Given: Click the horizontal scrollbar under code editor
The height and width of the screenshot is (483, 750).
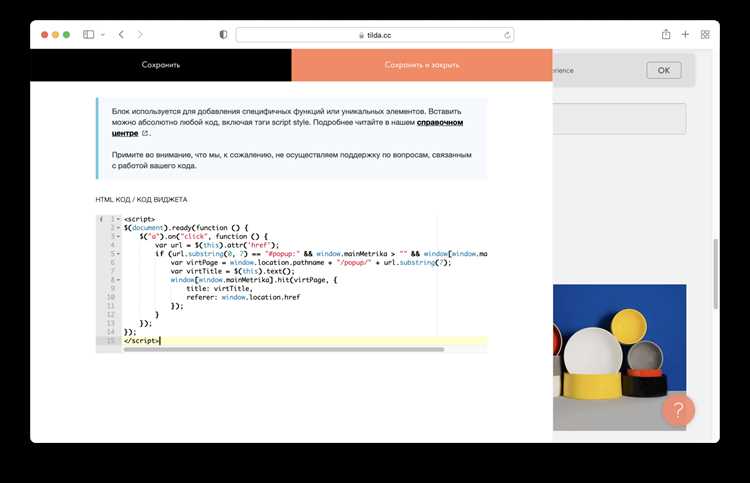Looking at the screenshot, I should tap(284, 350).
